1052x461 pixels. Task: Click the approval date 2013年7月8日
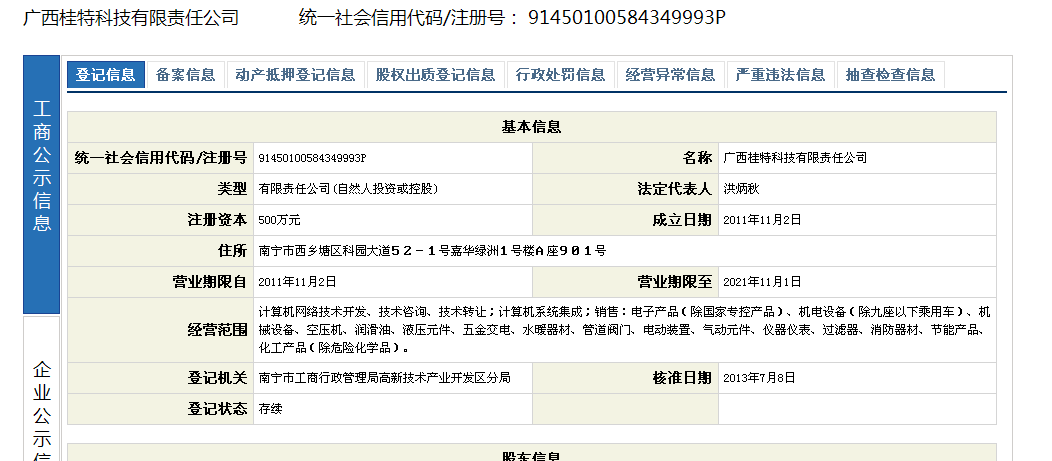click(759, 378)
